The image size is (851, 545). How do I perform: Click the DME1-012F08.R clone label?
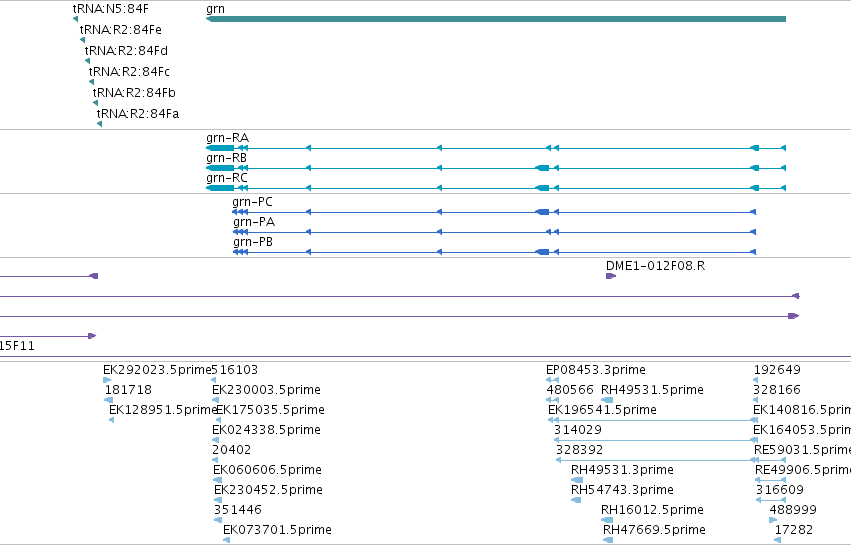pyautogui.click(x=656, y=266)
